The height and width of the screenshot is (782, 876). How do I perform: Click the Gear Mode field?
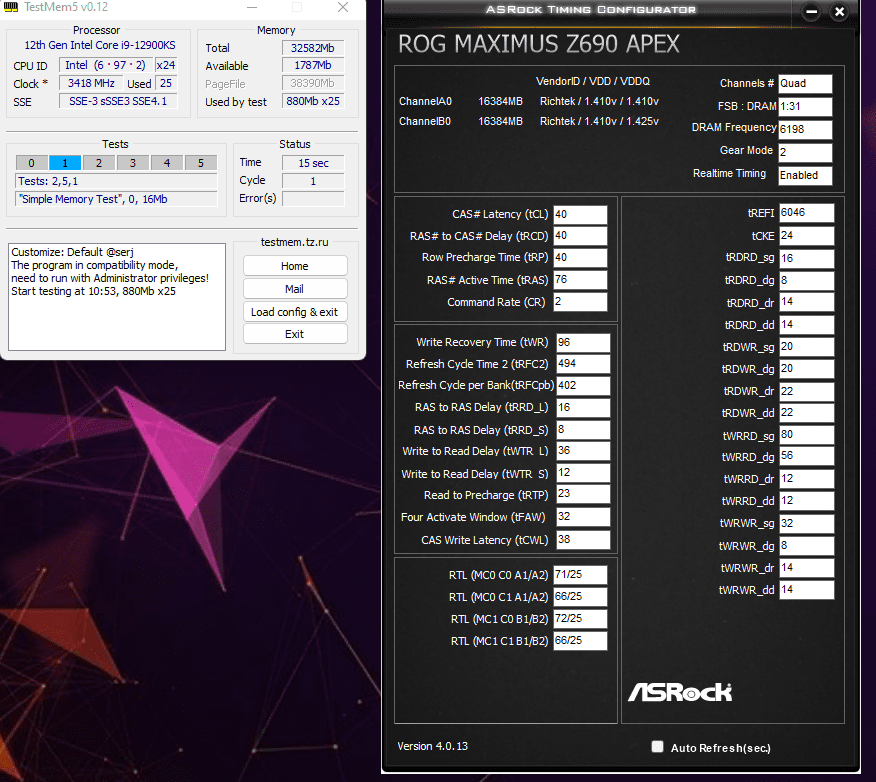[806, 152]
